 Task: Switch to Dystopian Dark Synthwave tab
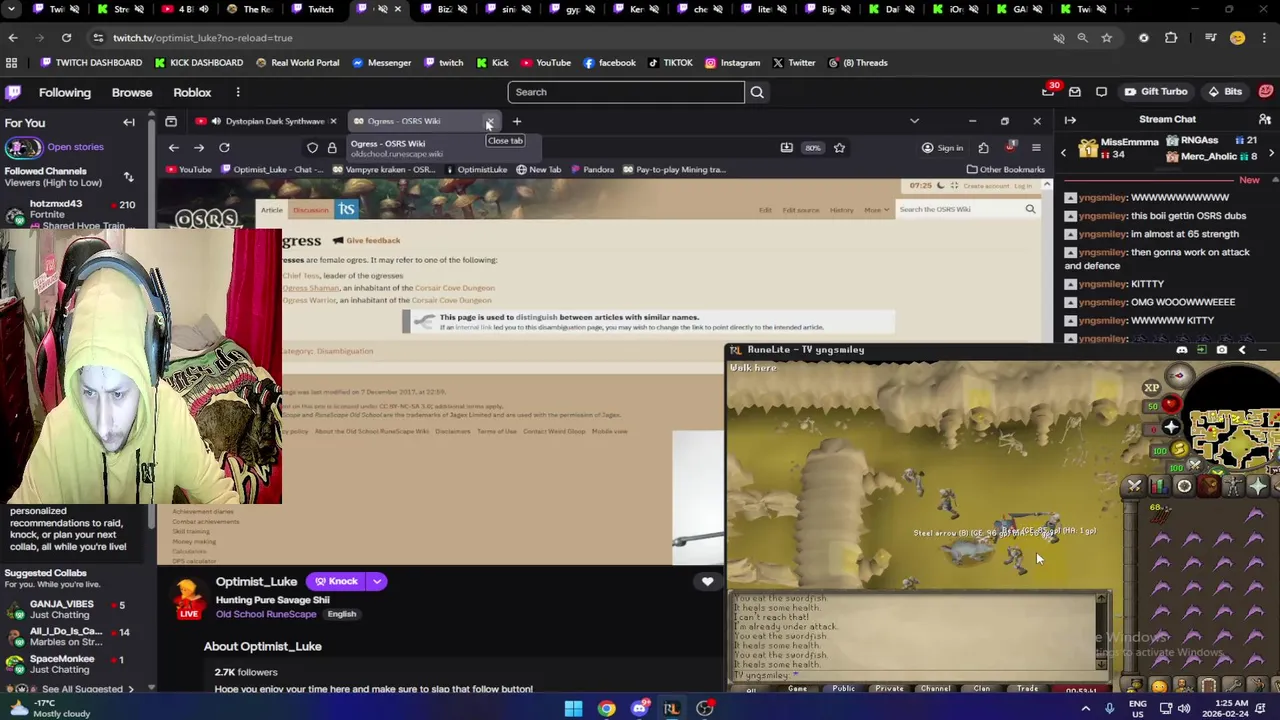tap(268, 121)
